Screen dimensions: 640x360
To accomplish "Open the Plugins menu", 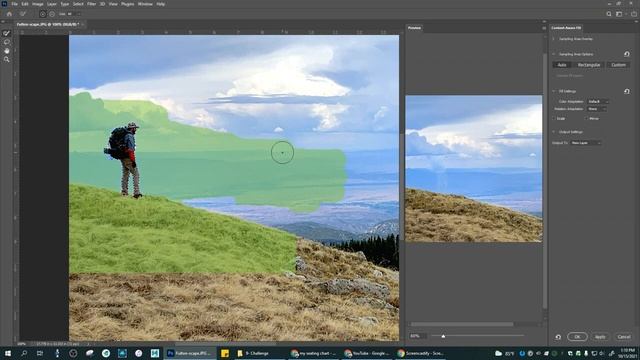I will 128,4.
